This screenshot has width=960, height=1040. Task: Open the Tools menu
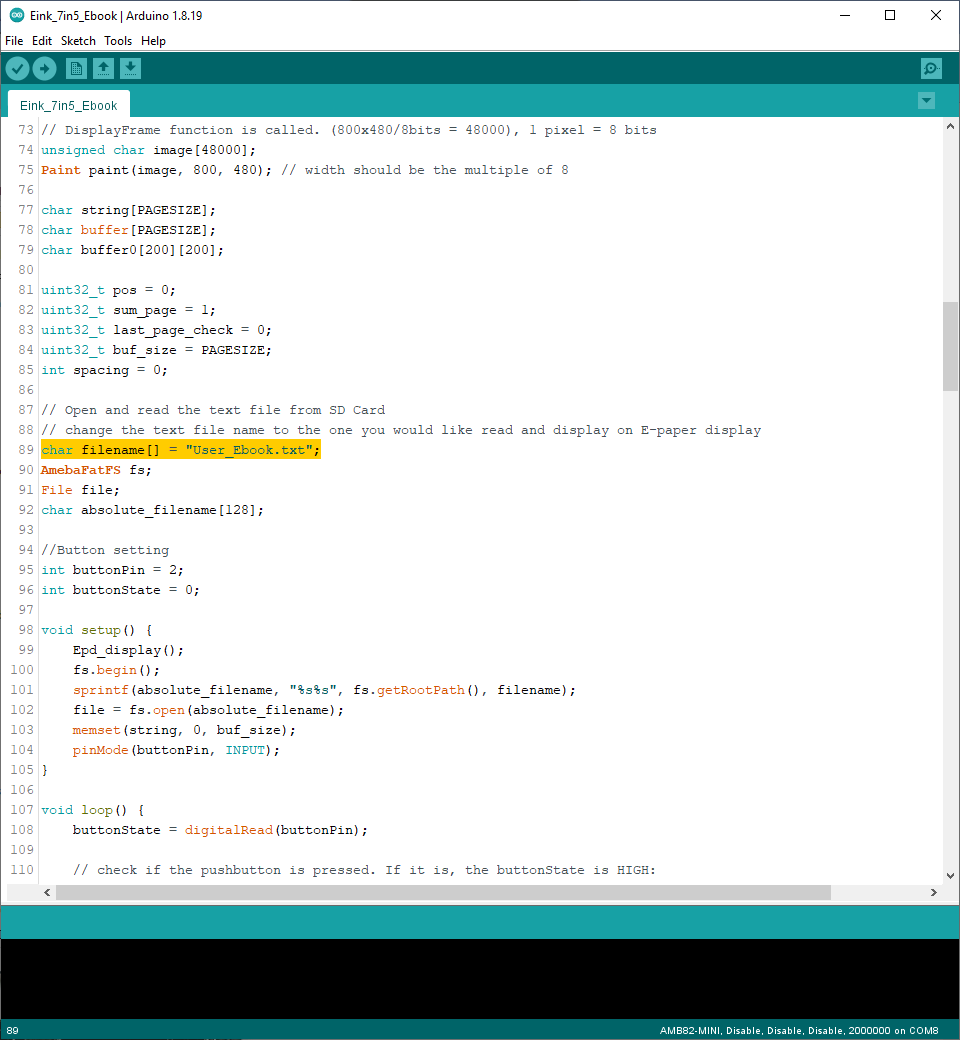tap(118, 41)
